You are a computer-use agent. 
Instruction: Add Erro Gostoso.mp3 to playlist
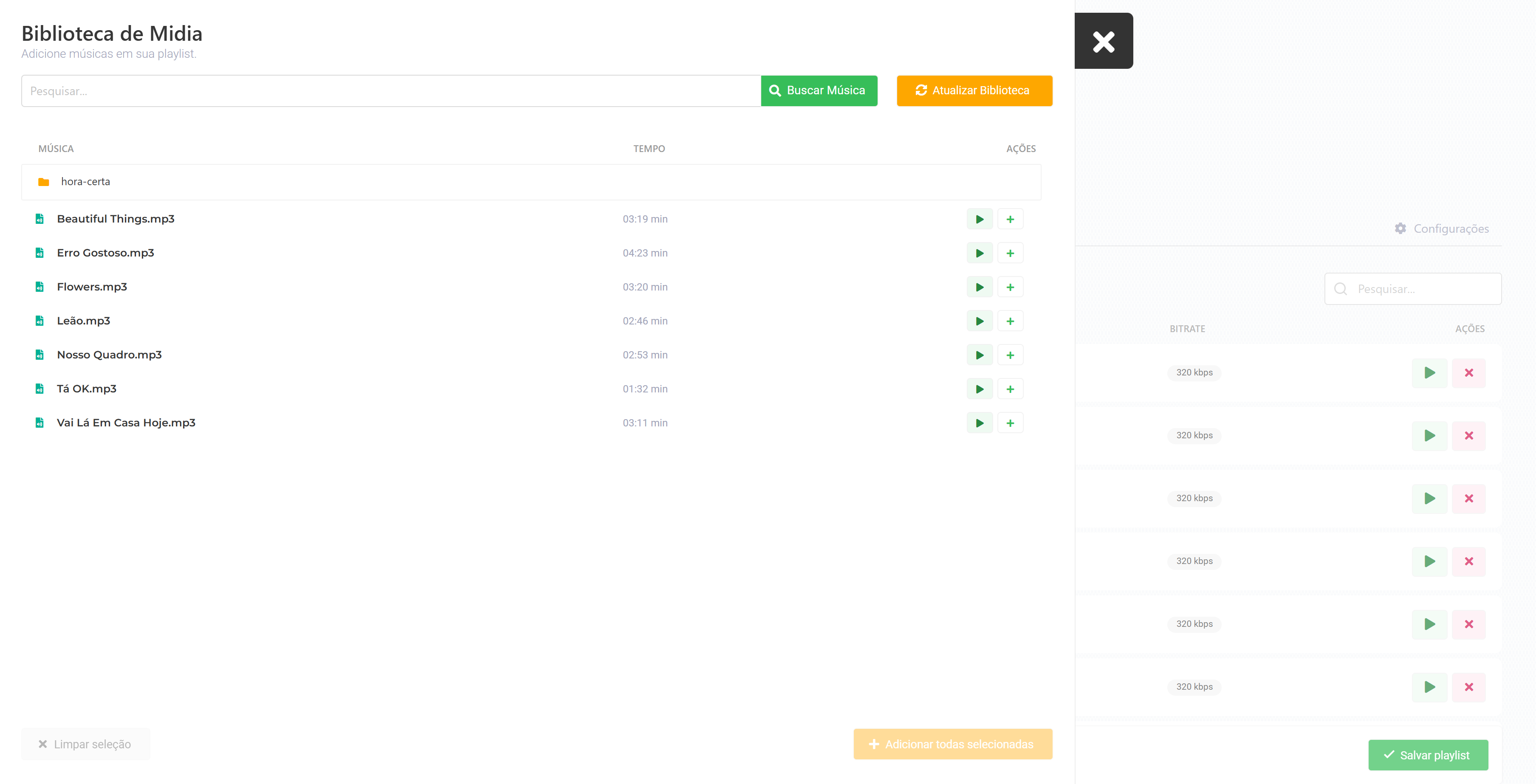click(1010, 253)
